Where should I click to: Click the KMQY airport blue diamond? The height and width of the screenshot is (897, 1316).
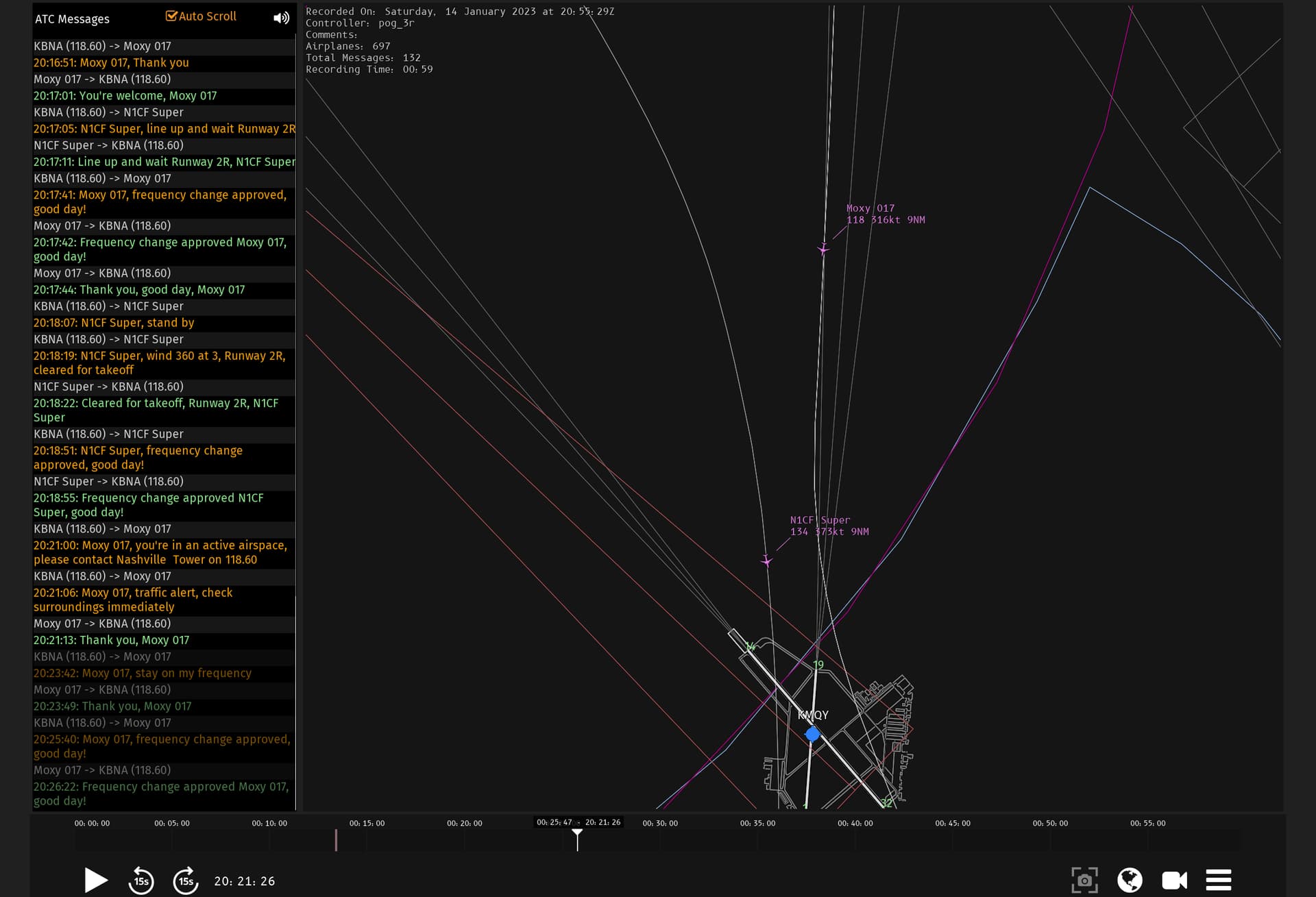point(812,735)
